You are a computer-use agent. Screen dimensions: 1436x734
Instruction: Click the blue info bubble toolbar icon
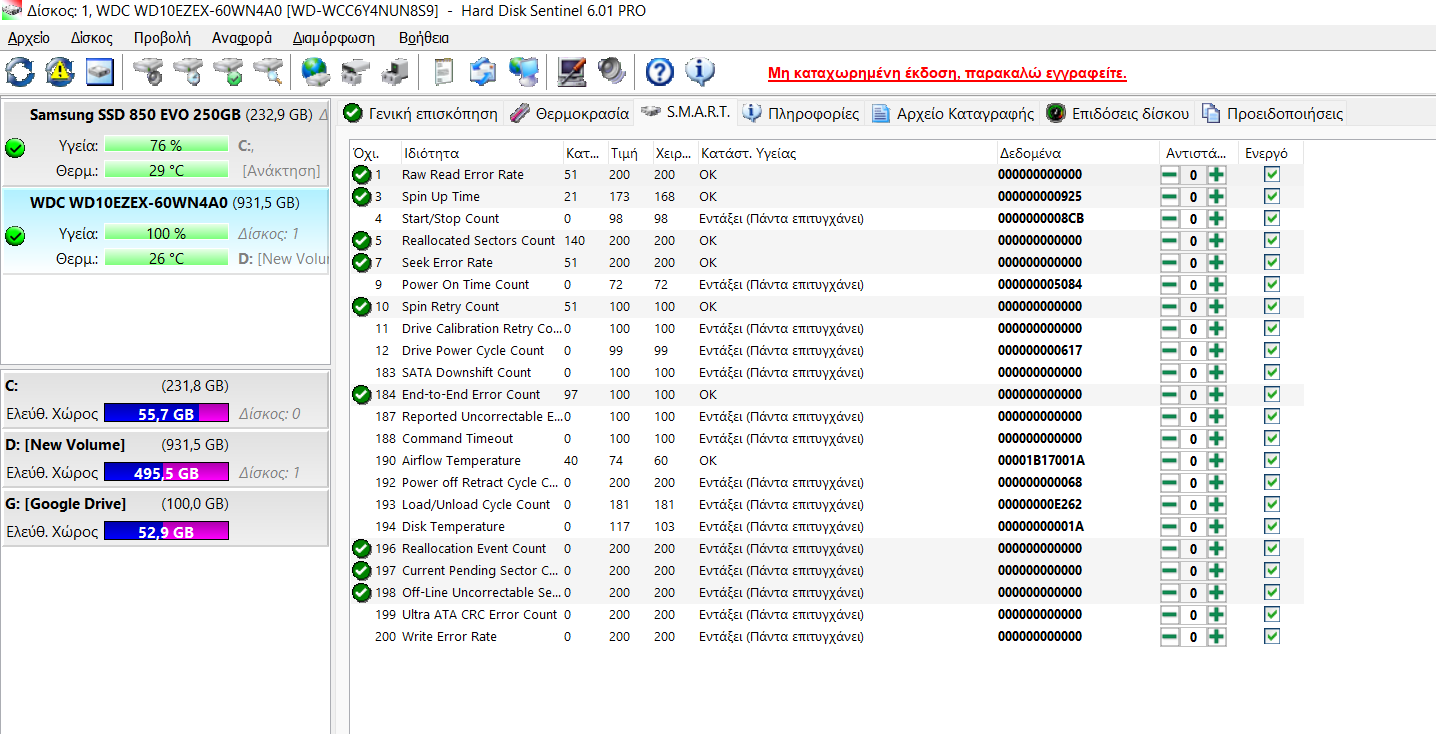(700, 72)
